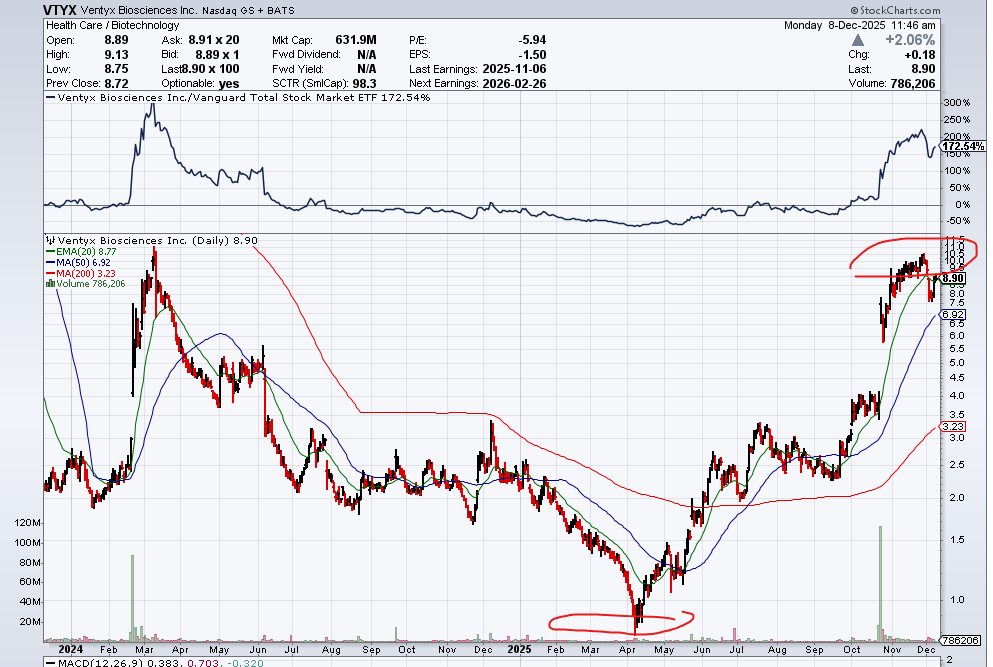This screenshot has height=667, width=993.
Task: Click the Ventyx Biosciences Inc. company name in the header
Action: (139, 11)
